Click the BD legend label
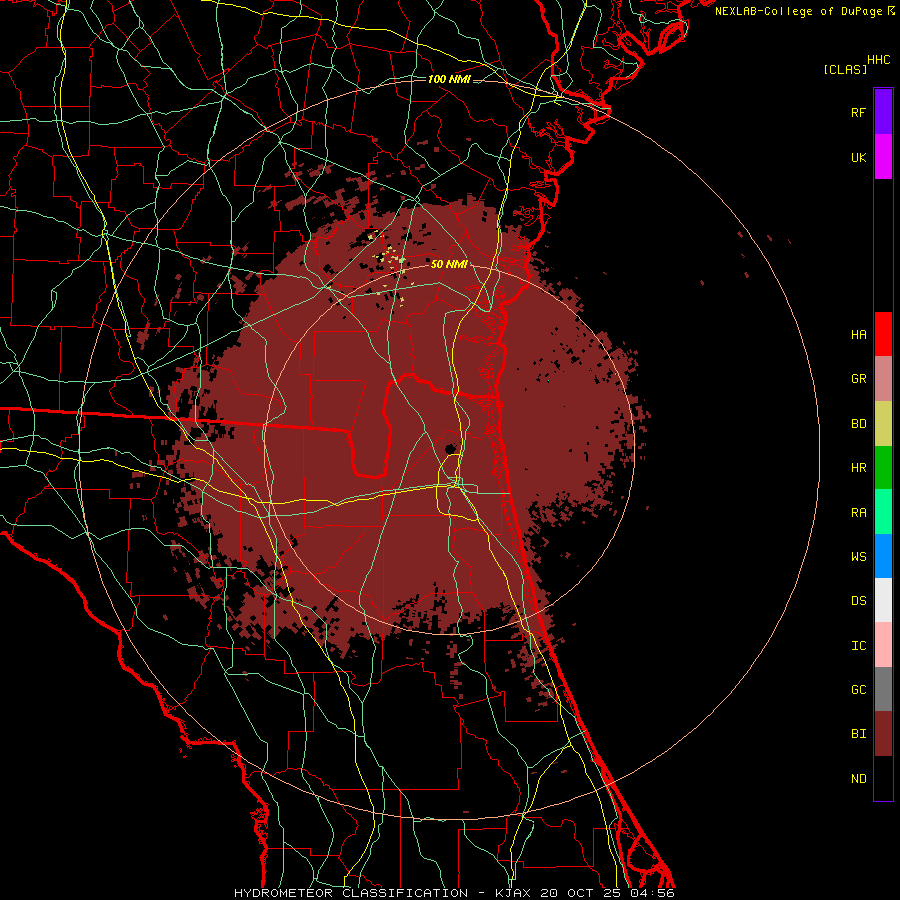 [858, 424]
